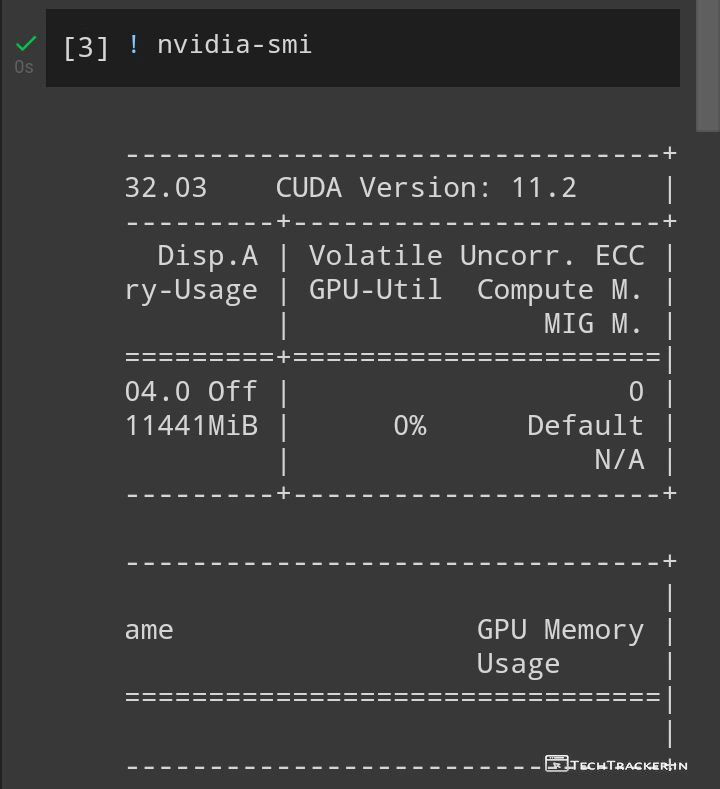Click the exclamation mark shell prefix

(x=133, y=44)
